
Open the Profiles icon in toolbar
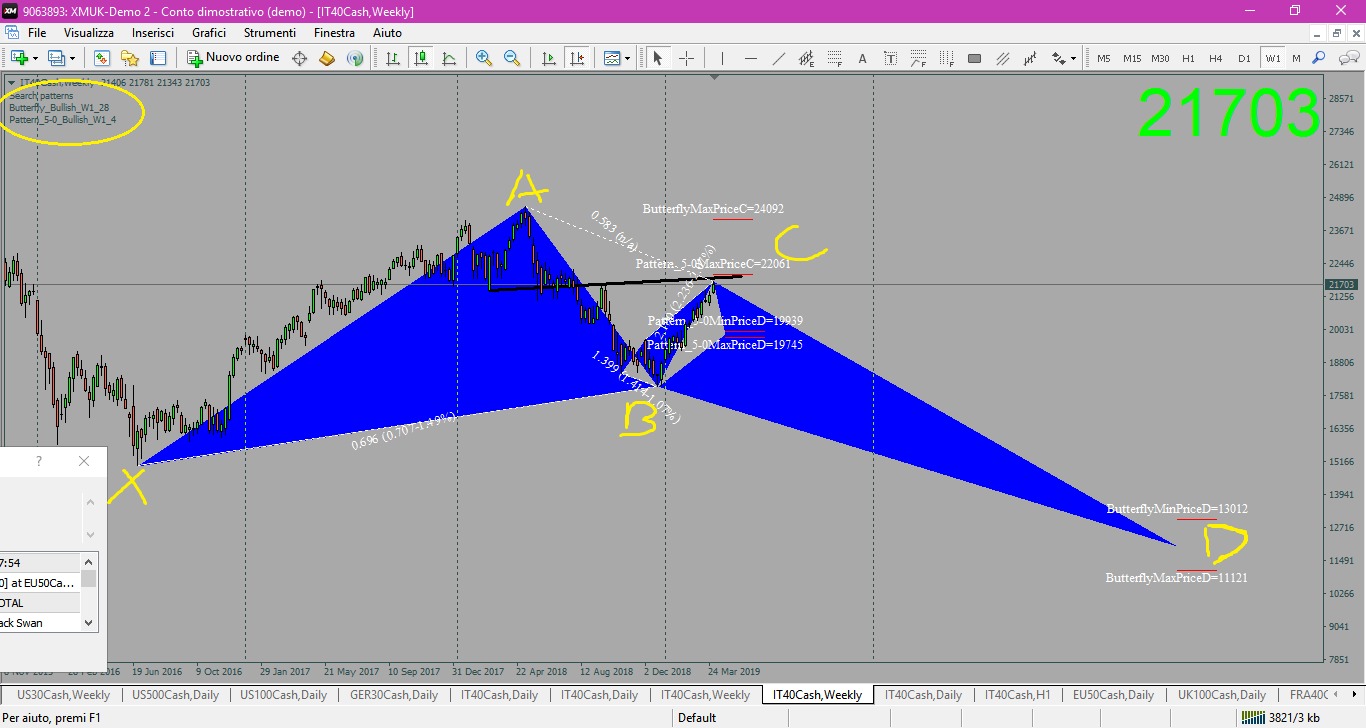(x=57, y=58)
